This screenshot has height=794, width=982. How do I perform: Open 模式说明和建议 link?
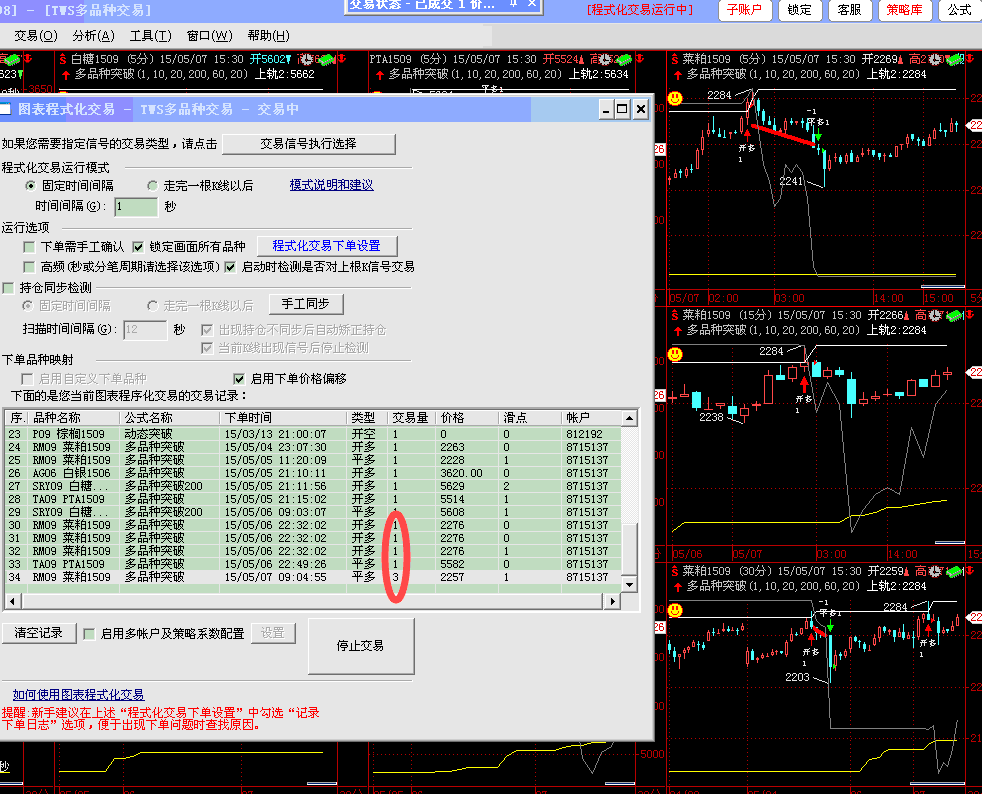click(331, 186)
